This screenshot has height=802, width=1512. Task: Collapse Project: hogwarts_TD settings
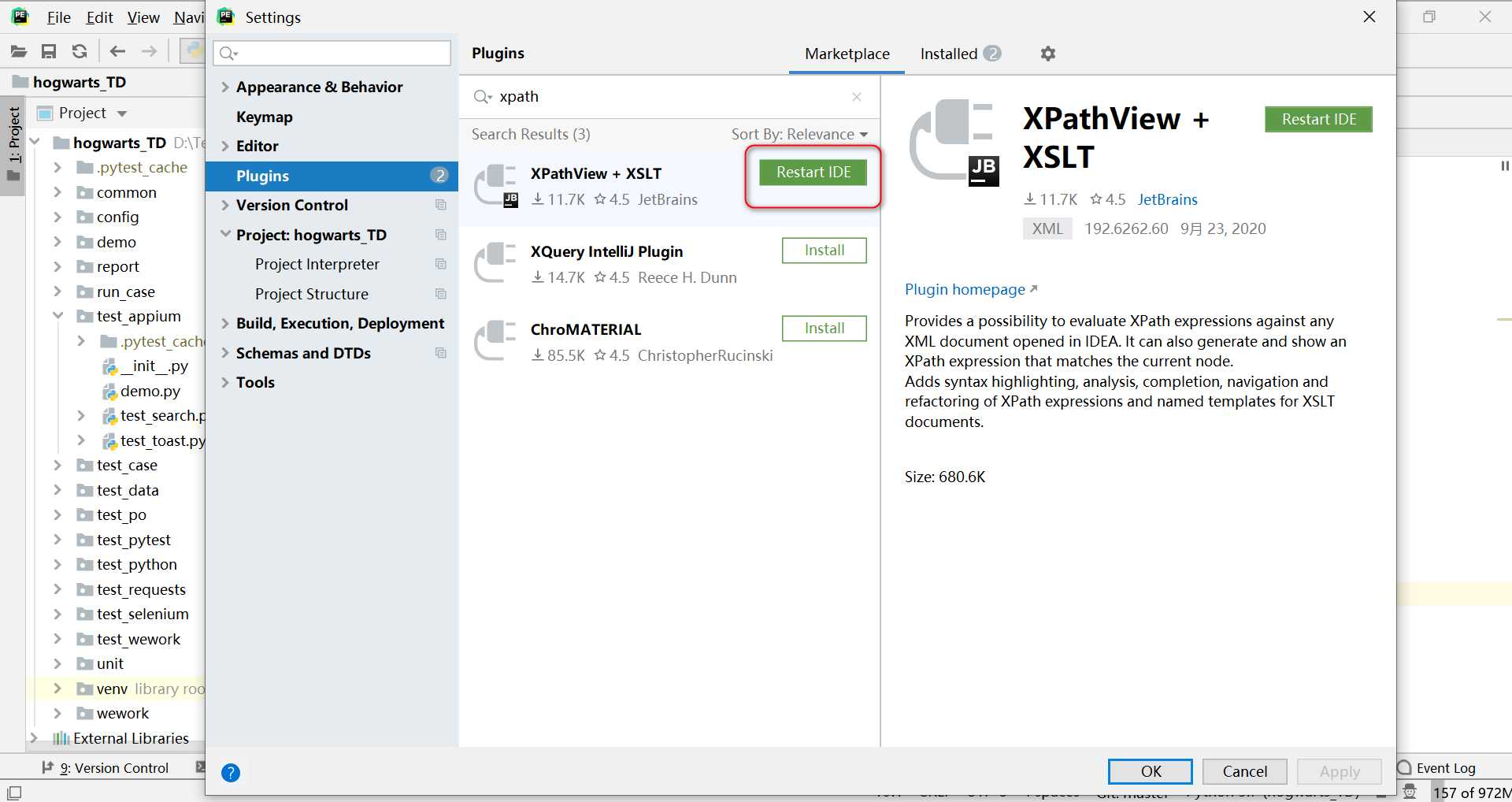pos(225,235)
